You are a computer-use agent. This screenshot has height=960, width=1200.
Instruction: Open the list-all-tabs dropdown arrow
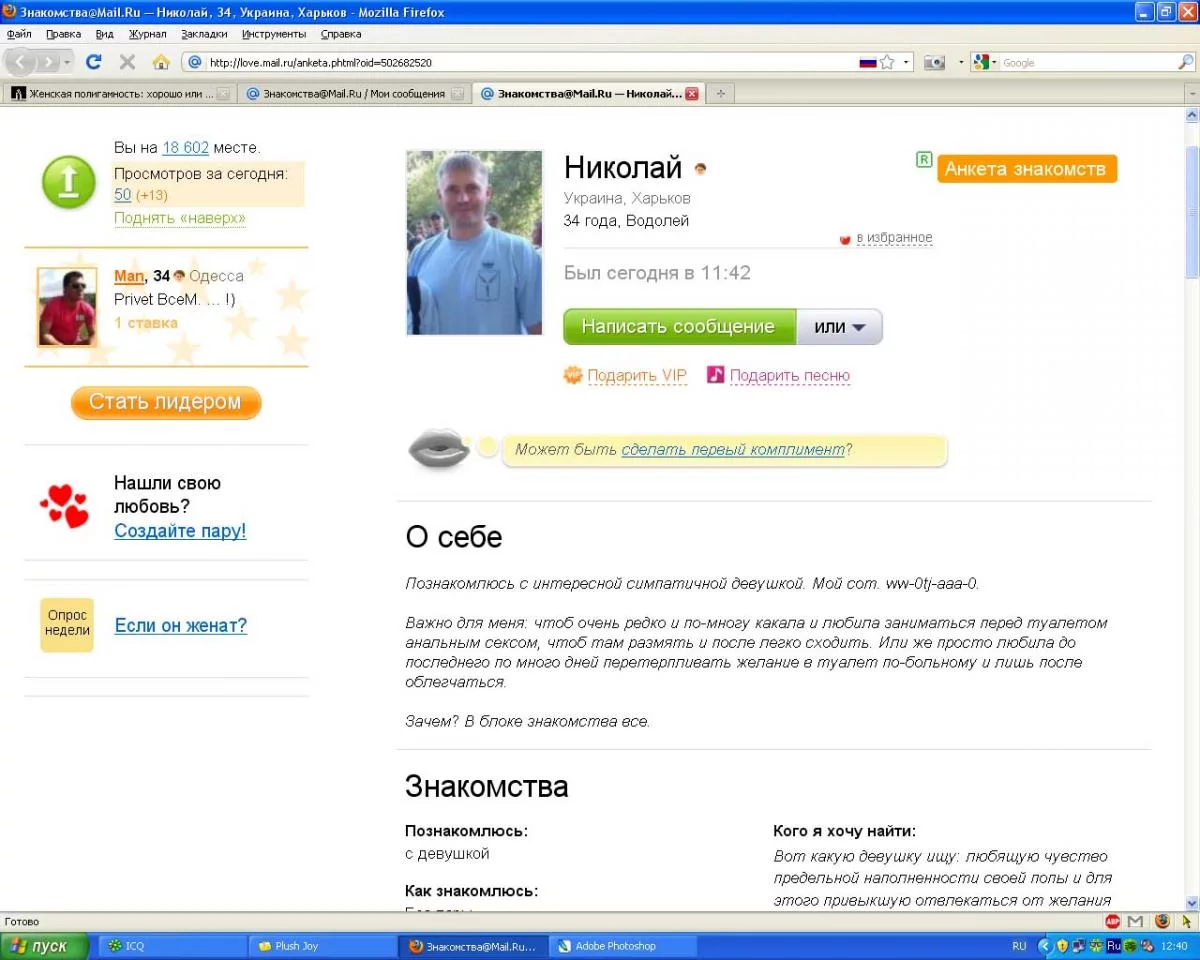tap(1191, 93)
